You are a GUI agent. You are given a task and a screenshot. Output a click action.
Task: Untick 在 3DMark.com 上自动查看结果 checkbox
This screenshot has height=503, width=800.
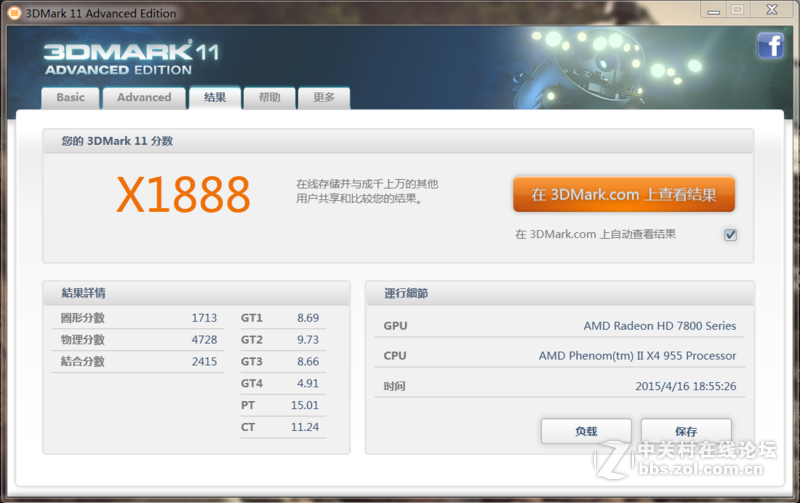tap(730, 235)
